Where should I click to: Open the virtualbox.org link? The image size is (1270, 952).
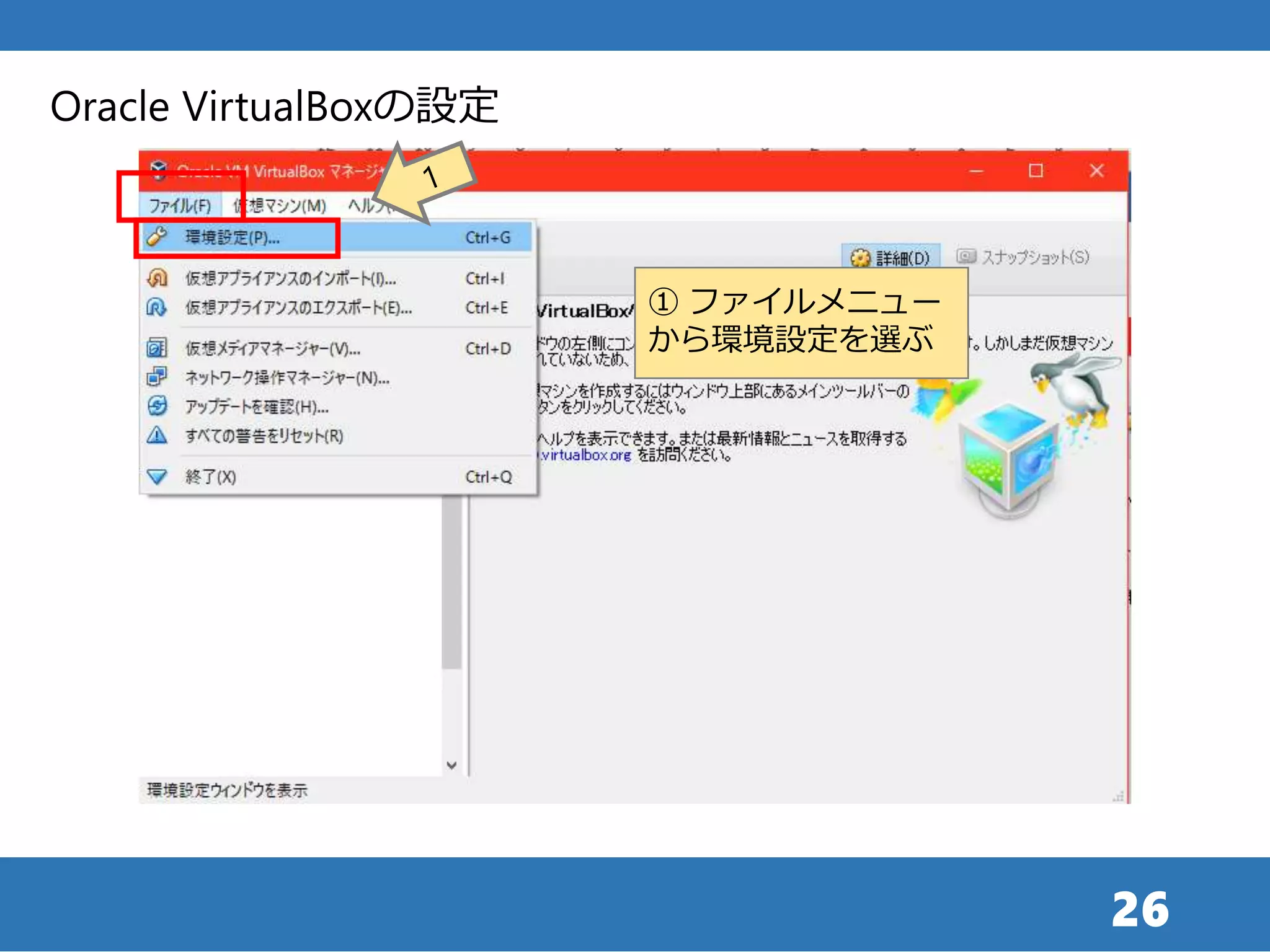tap(584, 456)
